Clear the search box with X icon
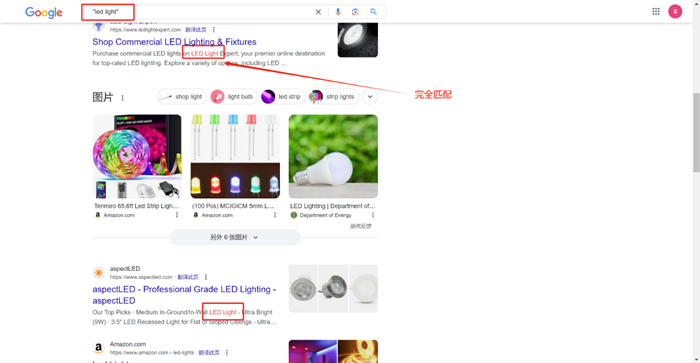 318,12
